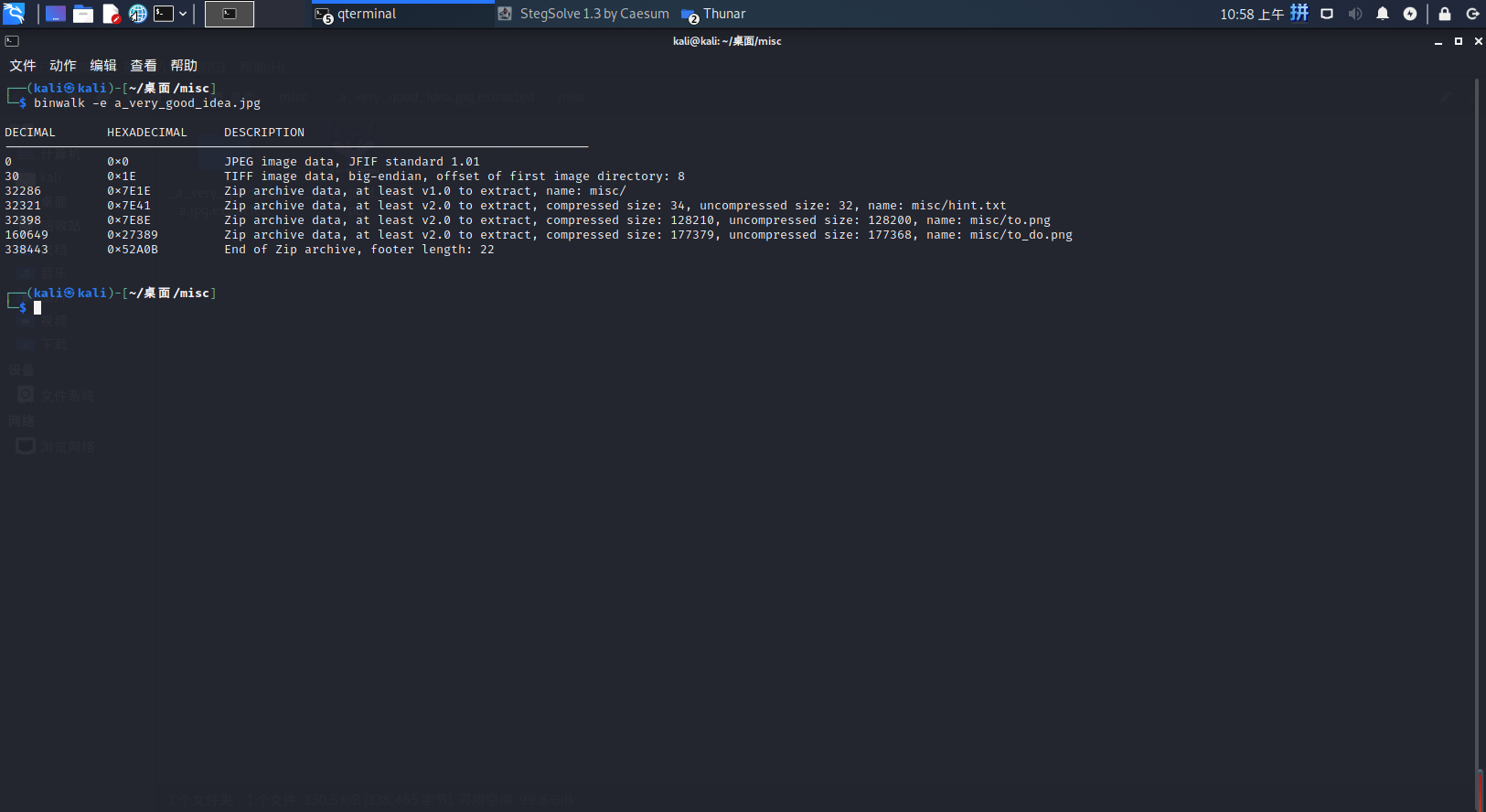The image size is (1486, 812).
Task: Switch to StegSolve 1.3 by Caesum window
Action: [x=583, y=14]
